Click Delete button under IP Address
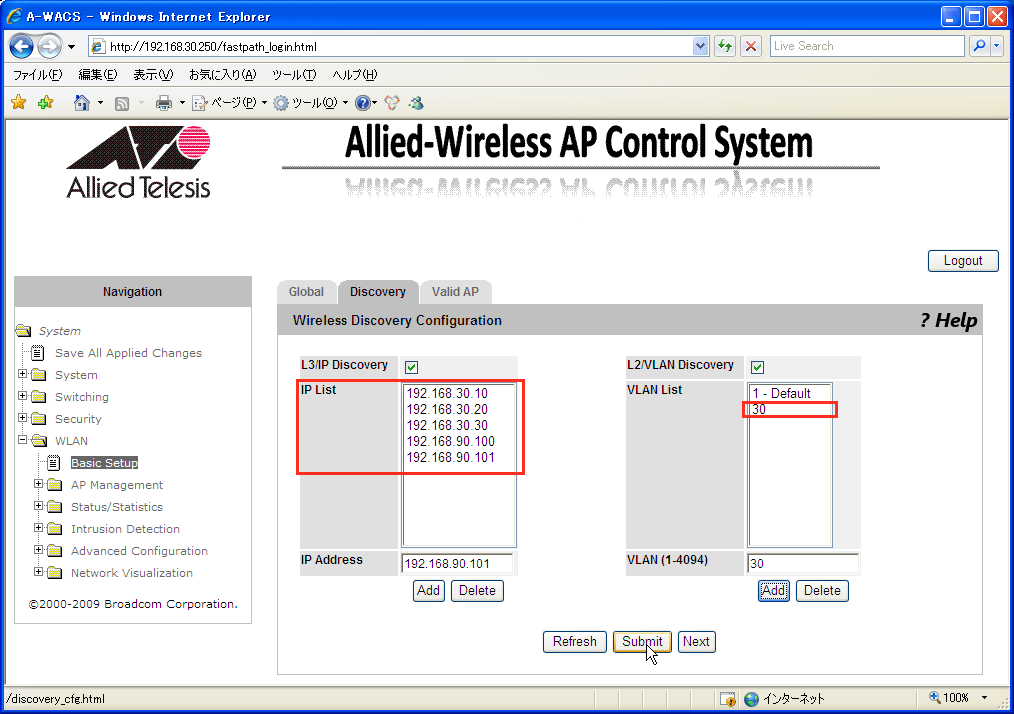This screenshot has height=714, width=1014. (x=477, y=590)
